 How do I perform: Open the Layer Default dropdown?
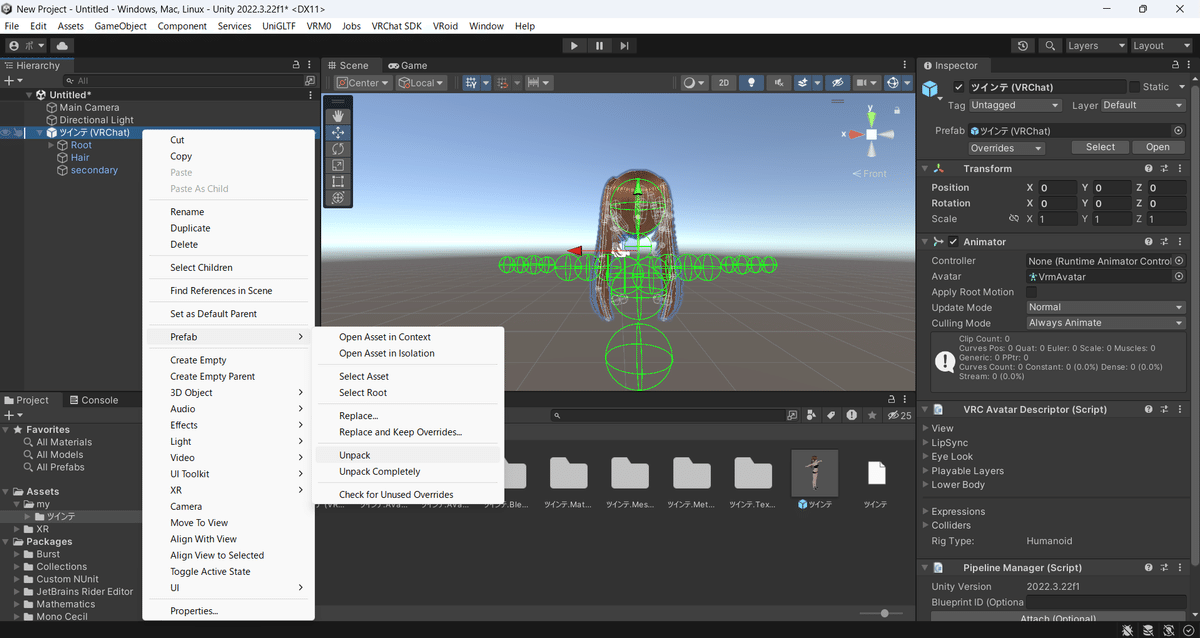click(x=1143, y=105)
